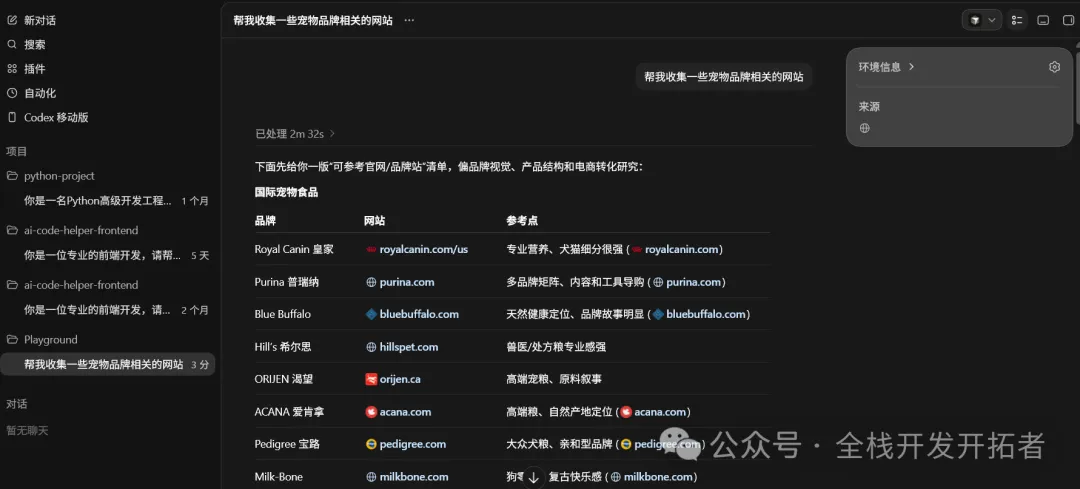Open the 自动化 automation section
The image size is (1080, 489).
[40, 93]
